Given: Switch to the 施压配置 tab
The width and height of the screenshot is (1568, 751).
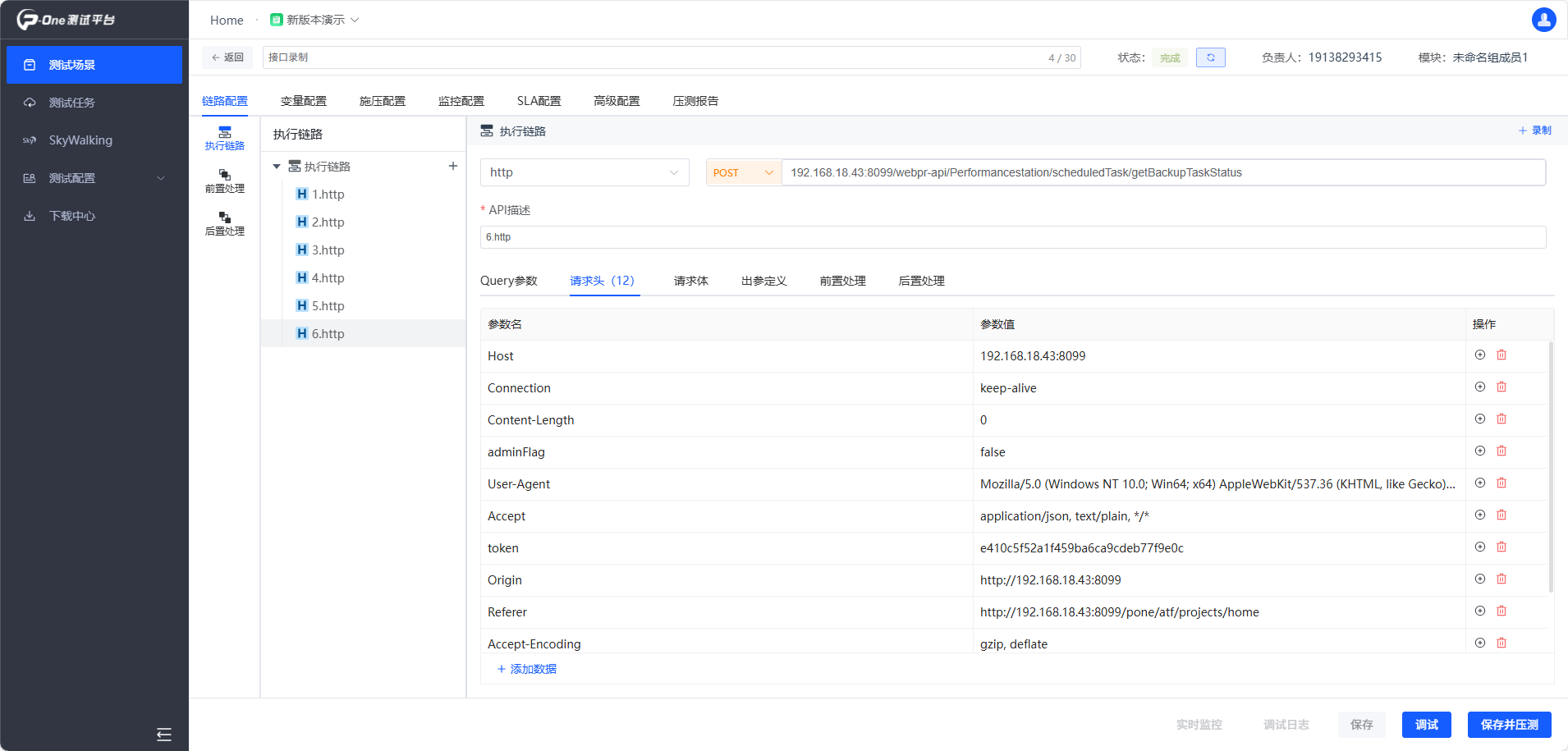Looking at the screenshot, I should coord(382,101).
